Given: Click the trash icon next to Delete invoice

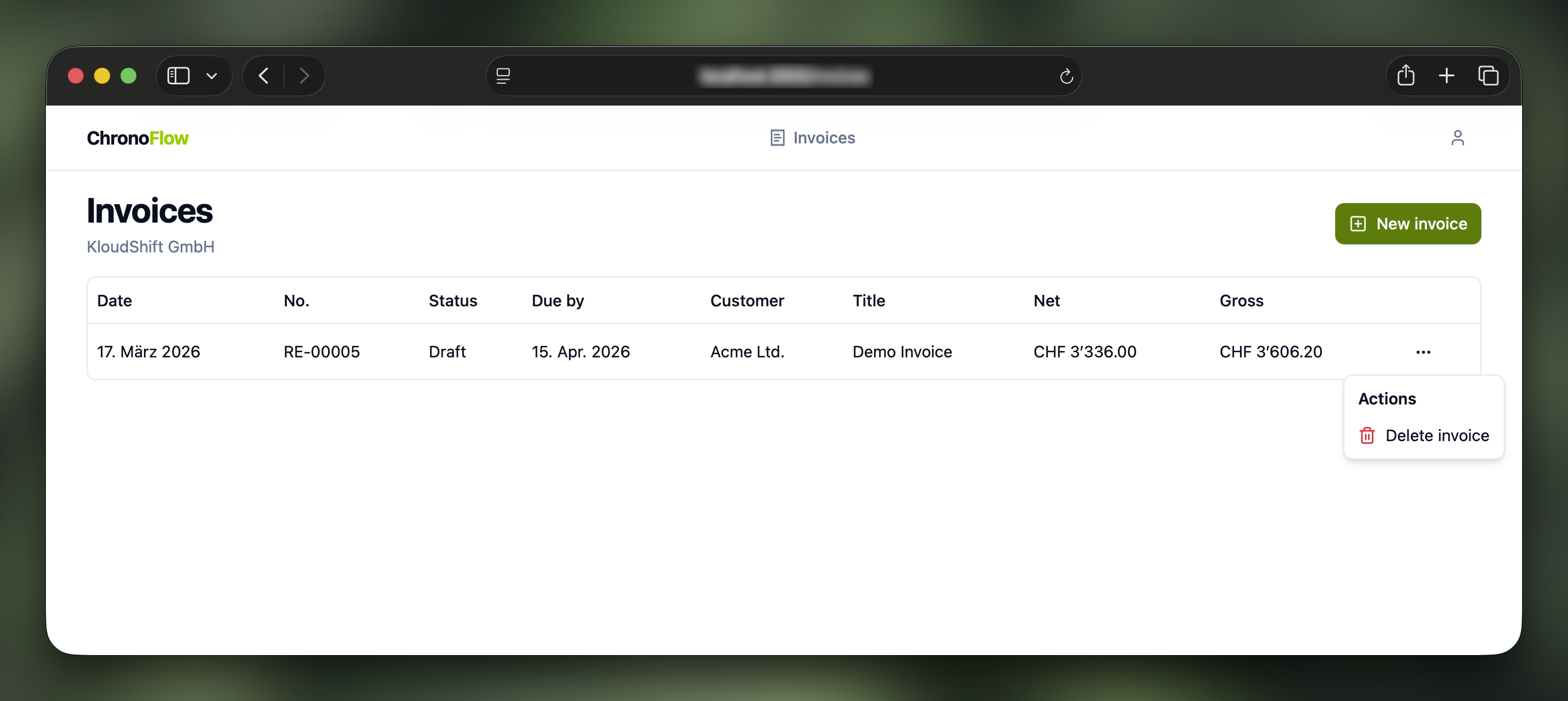Looking at the screenshot, I should click(x=1367, y=435).
